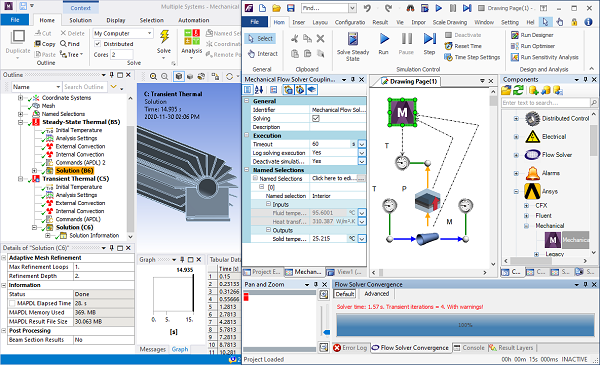Click the Tree dropdown button
600x365 pixels.
click(x=72, y=55)
